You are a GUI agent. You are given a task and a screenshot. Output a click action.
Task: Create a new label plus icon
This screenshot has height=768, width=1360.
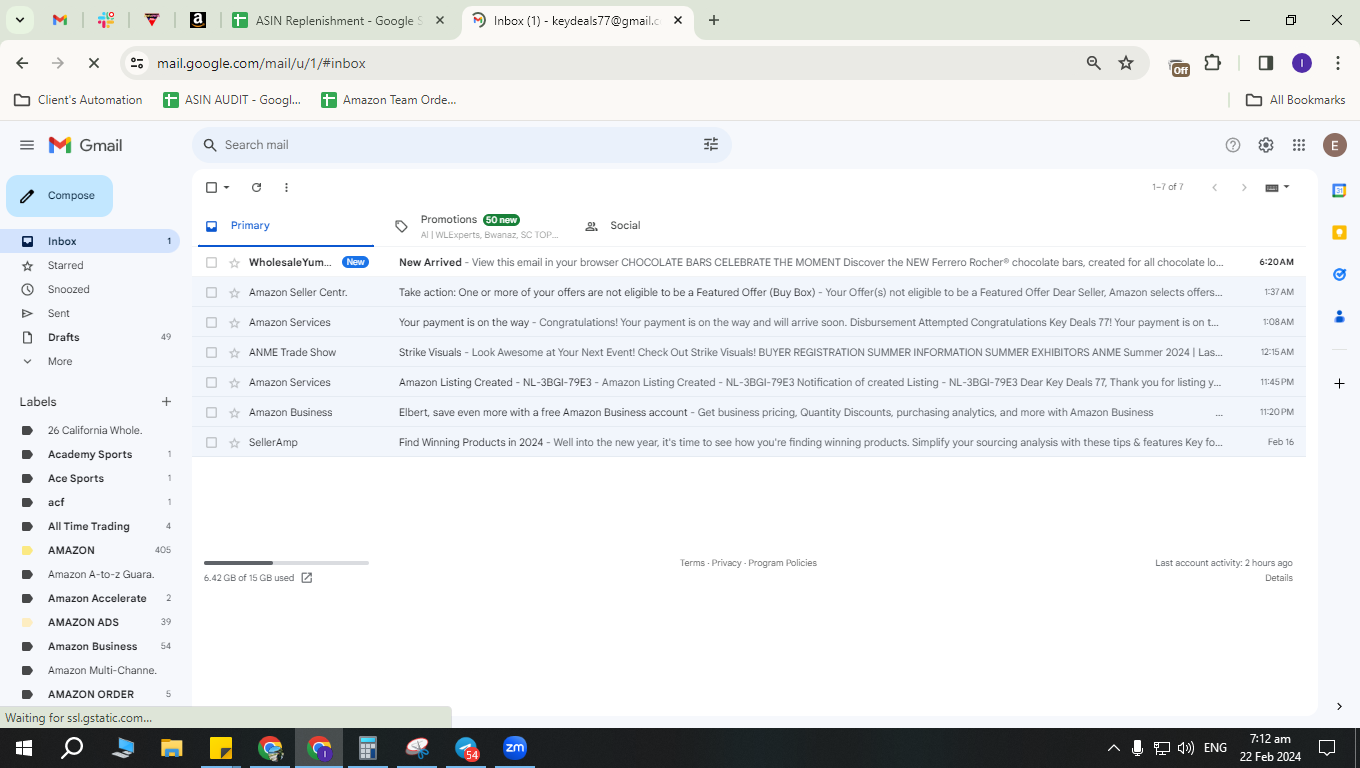[x=166, y=402]
